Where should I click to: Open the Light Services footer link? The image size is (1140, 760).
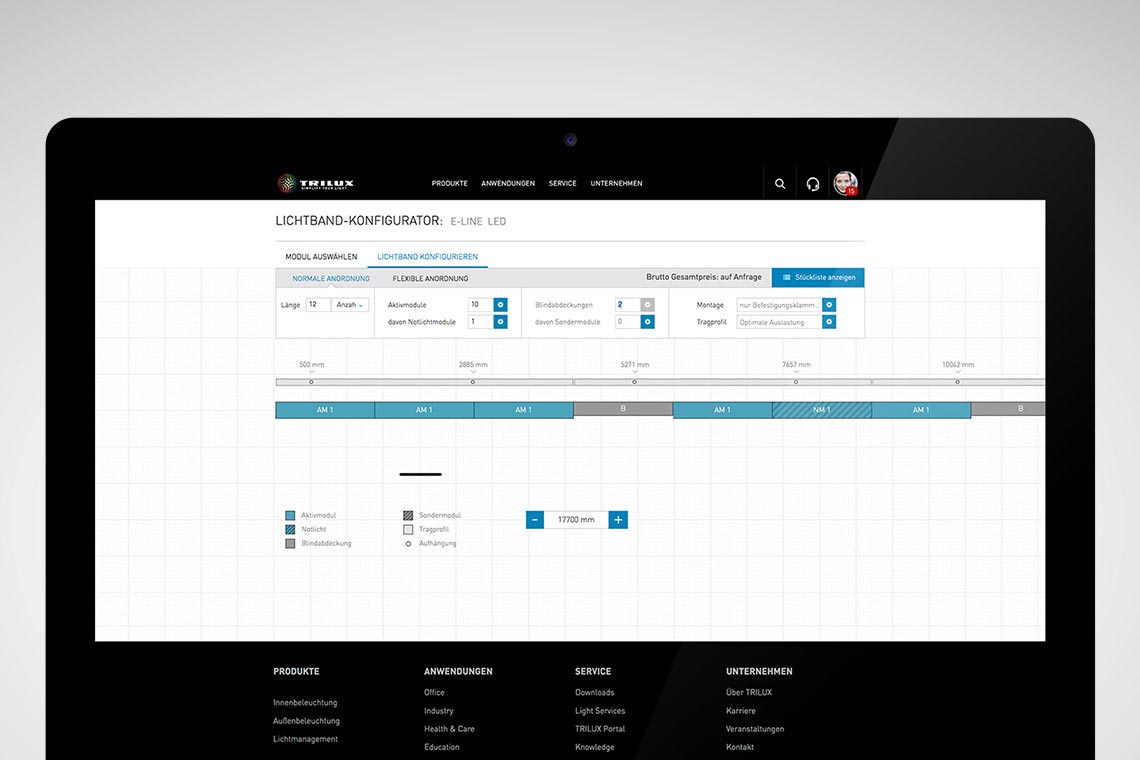[x=600, y=711]
